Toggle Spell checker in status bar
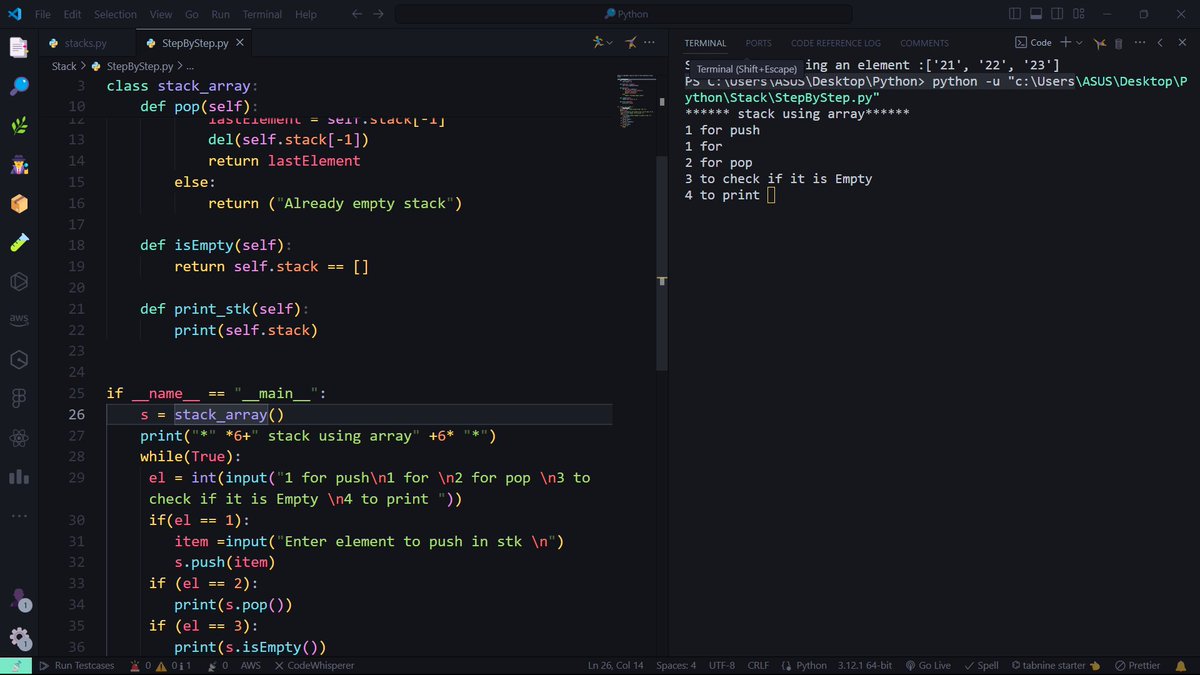Image resolution: width=1200 pixels, height=675 pixels. coord(981,665)
